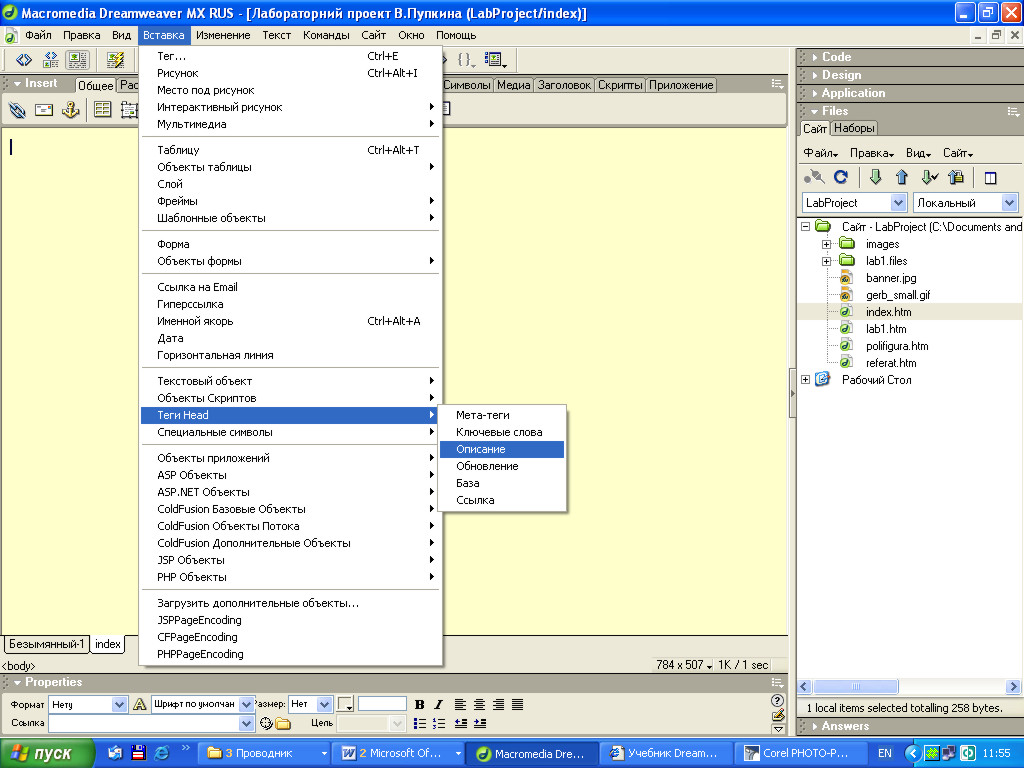Open the font dropdown Шрифт по умолчан
1024x768 pixels.
tap(246, 705)
